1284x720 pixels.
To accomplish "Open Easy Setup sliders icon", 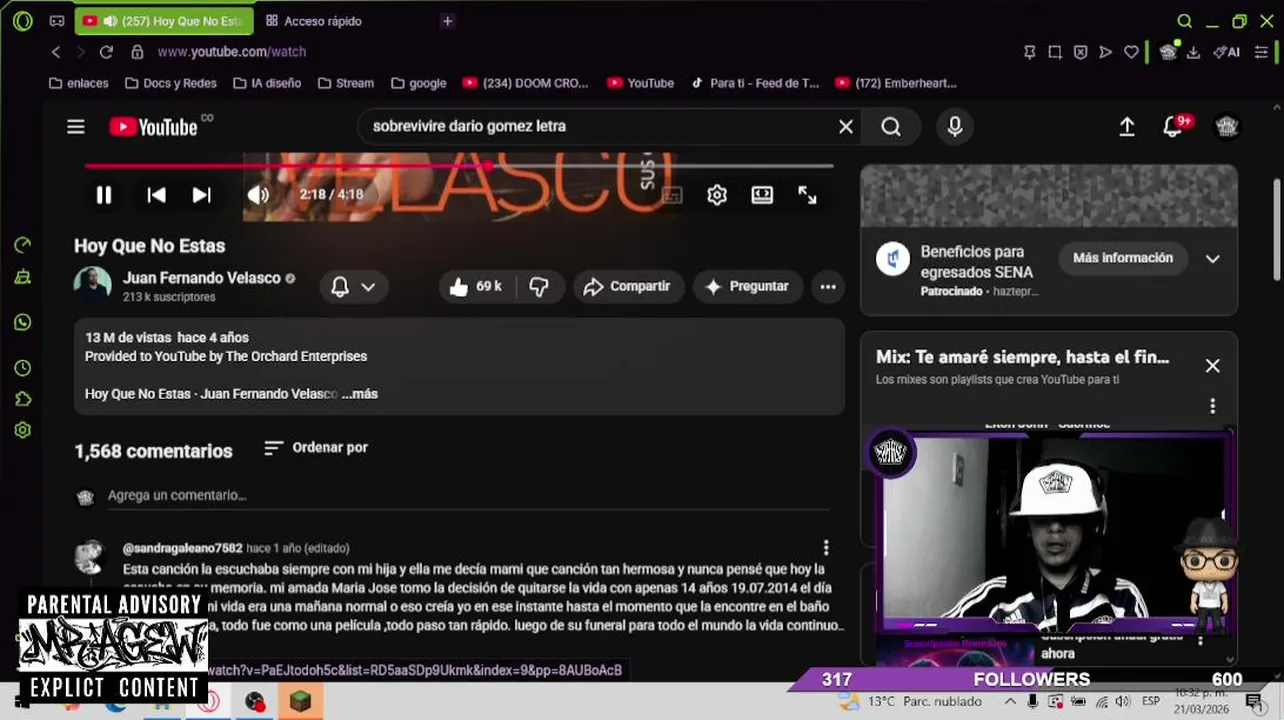I will (1263, 52).
